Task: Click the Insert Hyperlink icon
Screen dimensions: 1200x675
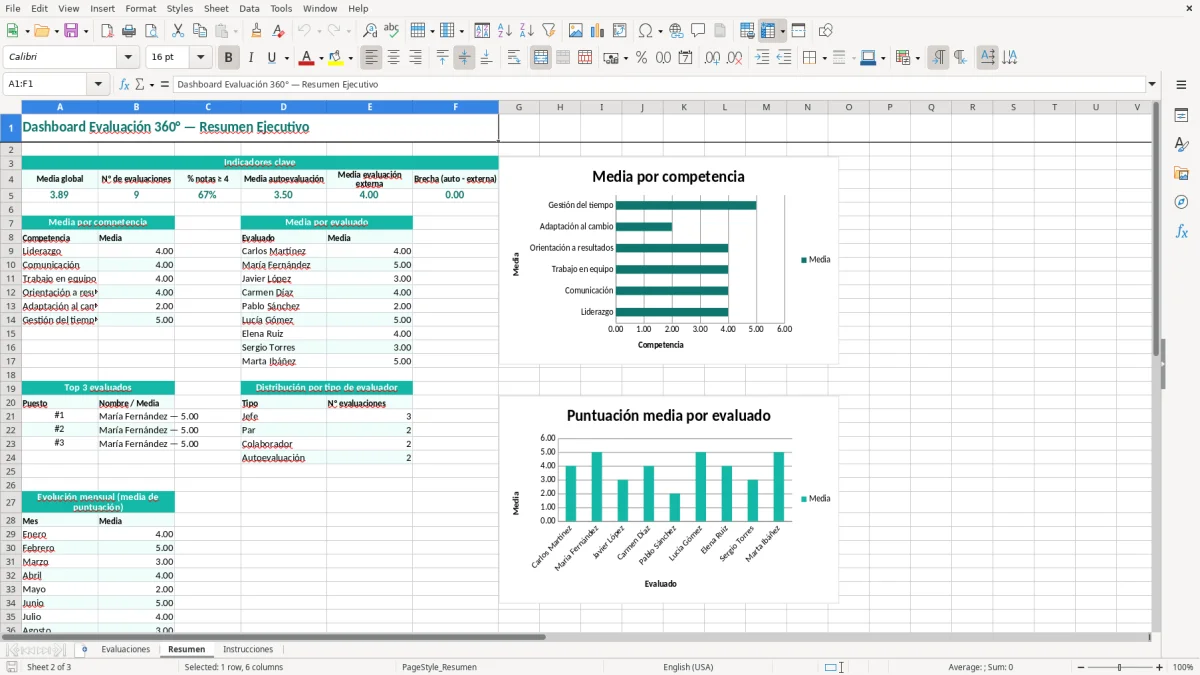Action: point(676,31)
